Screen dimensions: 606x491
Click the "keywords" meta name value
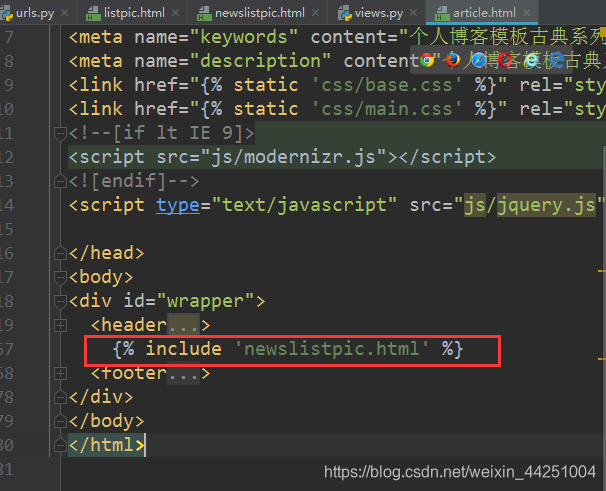[x=244, y=38]
